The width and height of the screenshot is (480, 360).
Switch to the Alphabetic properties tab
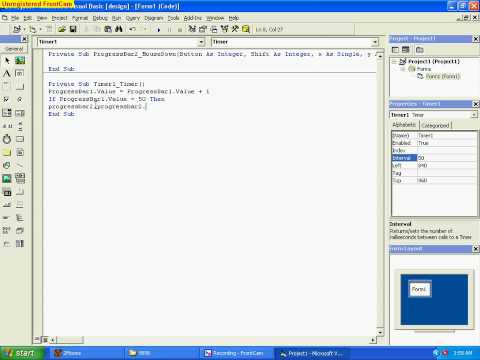point(404,125)
